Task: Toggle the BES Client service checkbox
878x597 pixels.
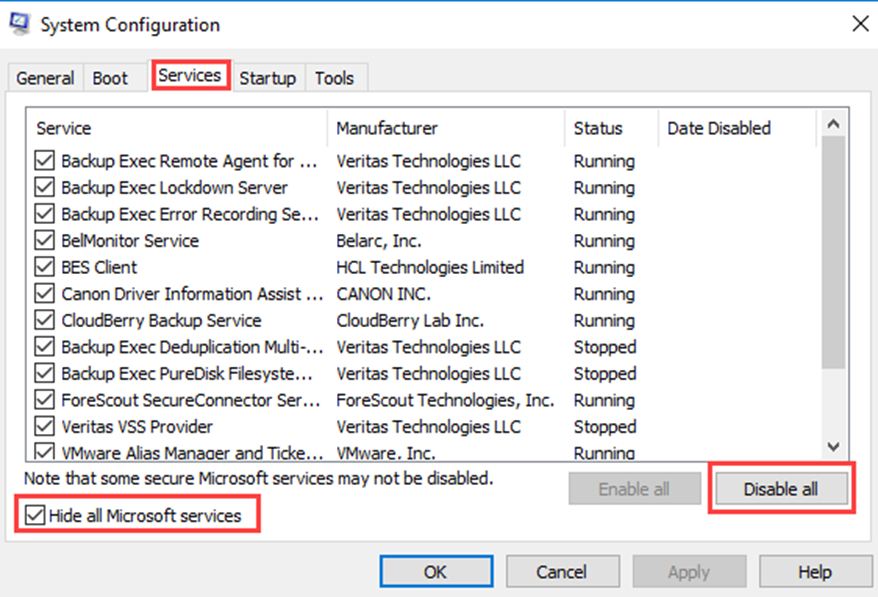Action: [44, 267]
